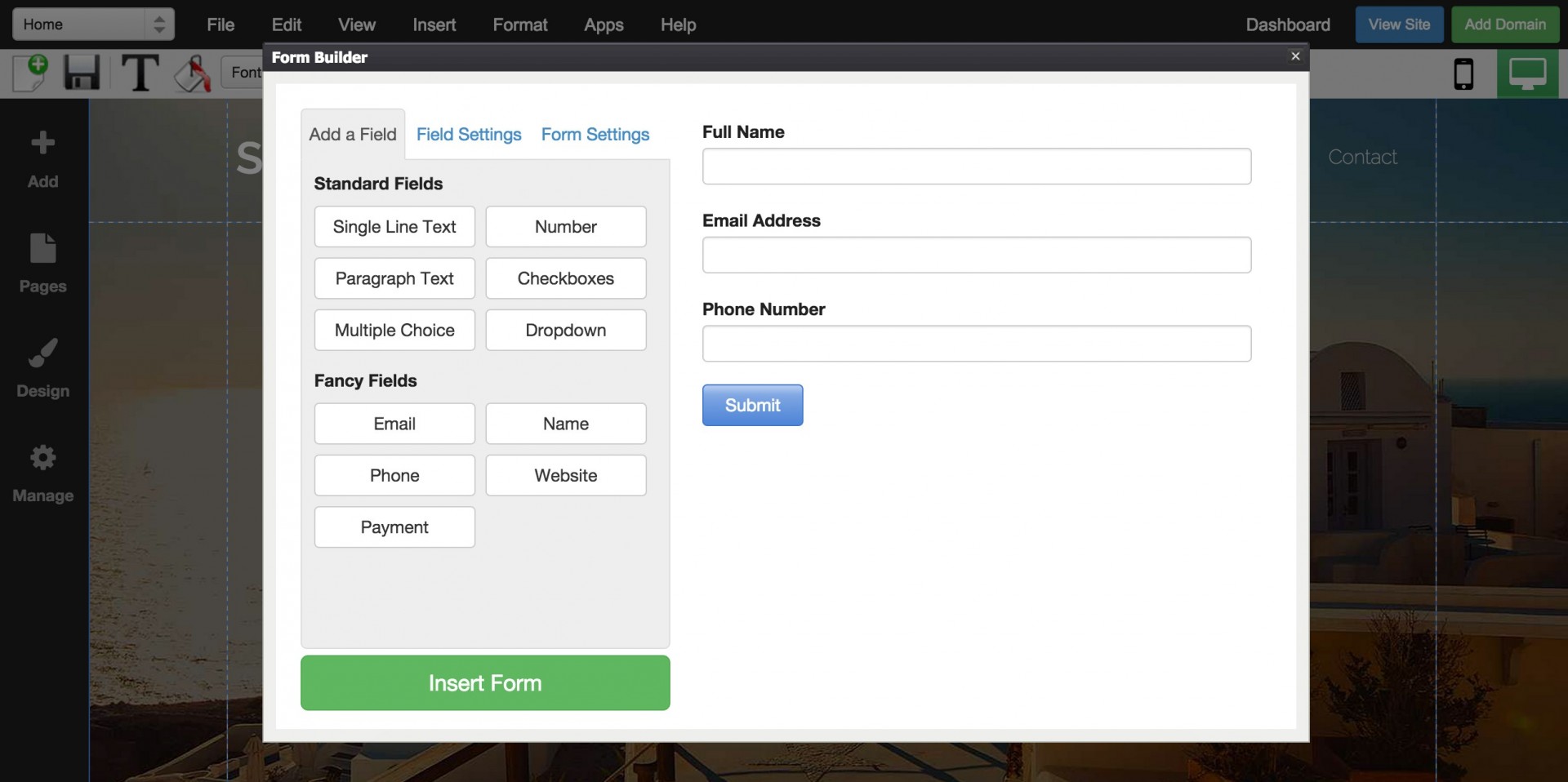Open the Apps menu
This screenshot has height=782, width=1568.
pyautogui.click(x=604, y=24)
